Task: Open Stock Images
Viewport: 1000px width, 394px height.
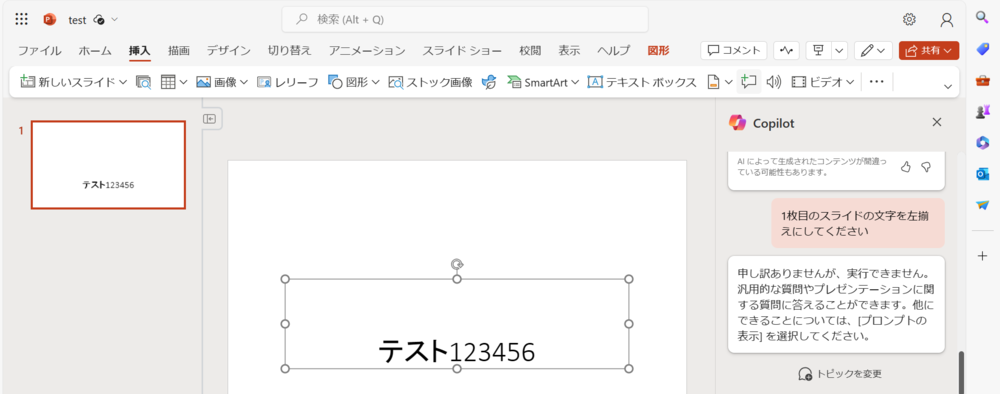Action: point(430,82)
